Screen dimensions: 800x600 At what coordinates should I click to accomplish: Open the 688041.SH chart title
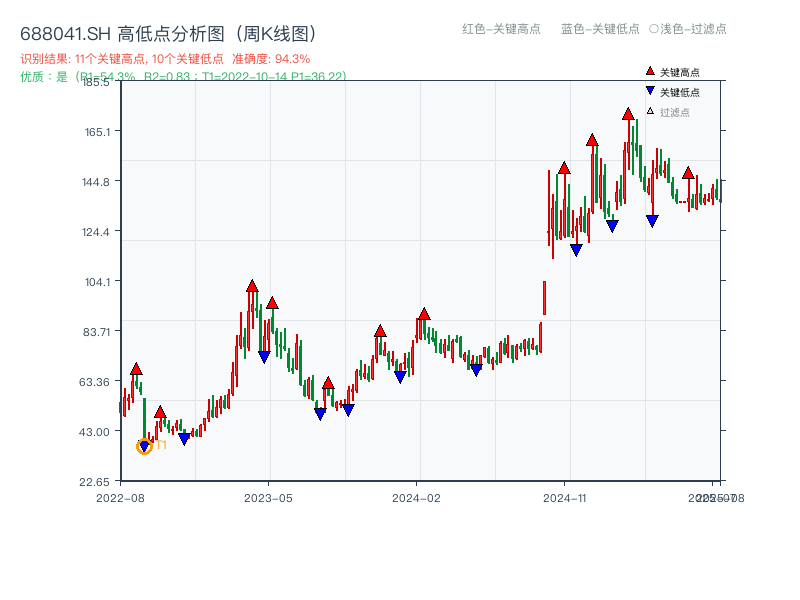(x=168, y=32)
